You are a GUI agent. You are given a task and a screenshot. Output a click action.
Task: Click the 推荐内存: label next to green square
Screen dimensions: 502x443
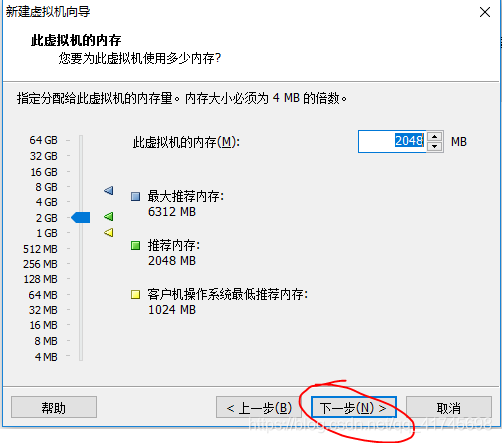coord(174,245)
